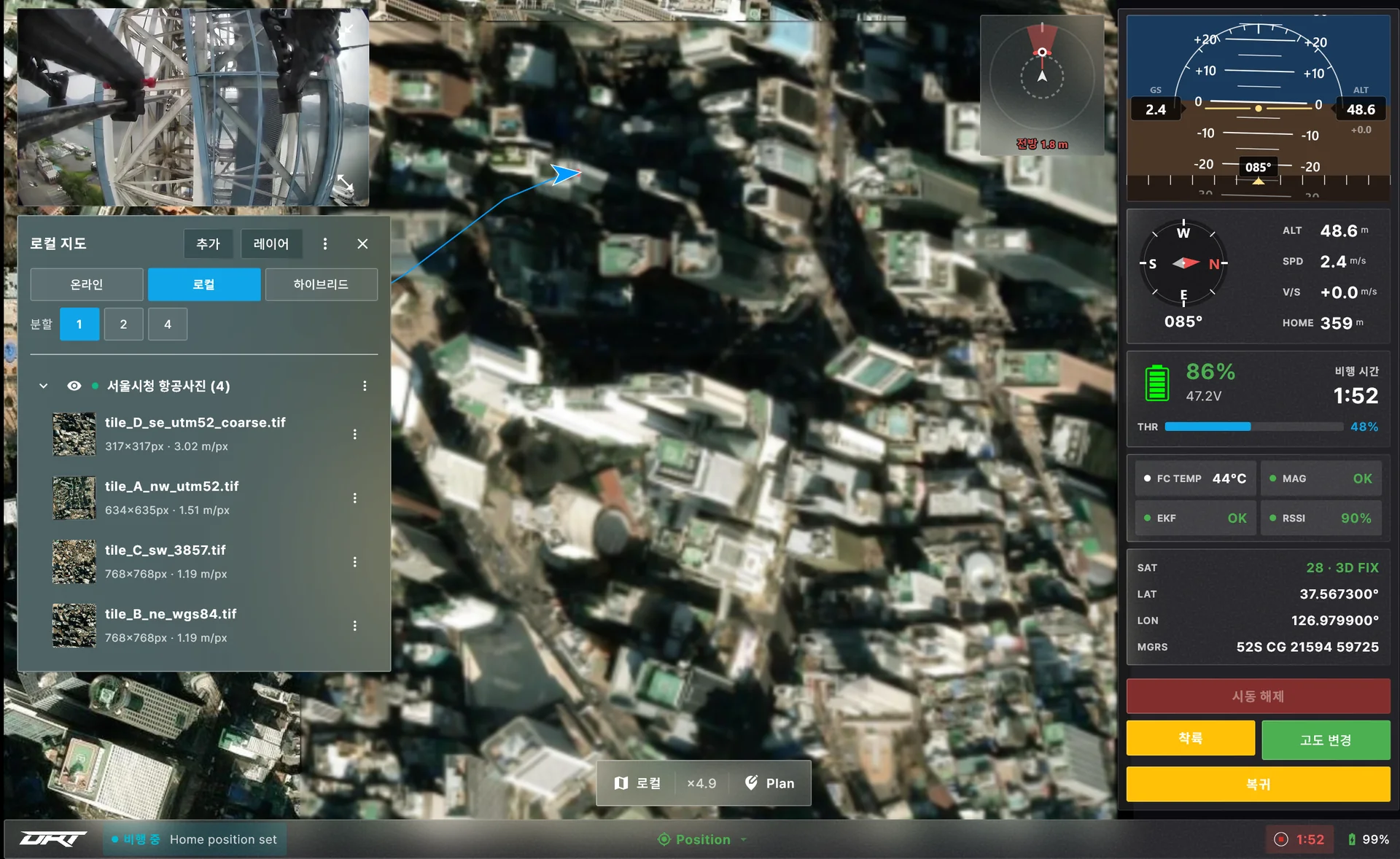Select the tile_D_se_utm52_coarse.tif thumbnail
Screen dimensions: 1400x859
point(74,434)
